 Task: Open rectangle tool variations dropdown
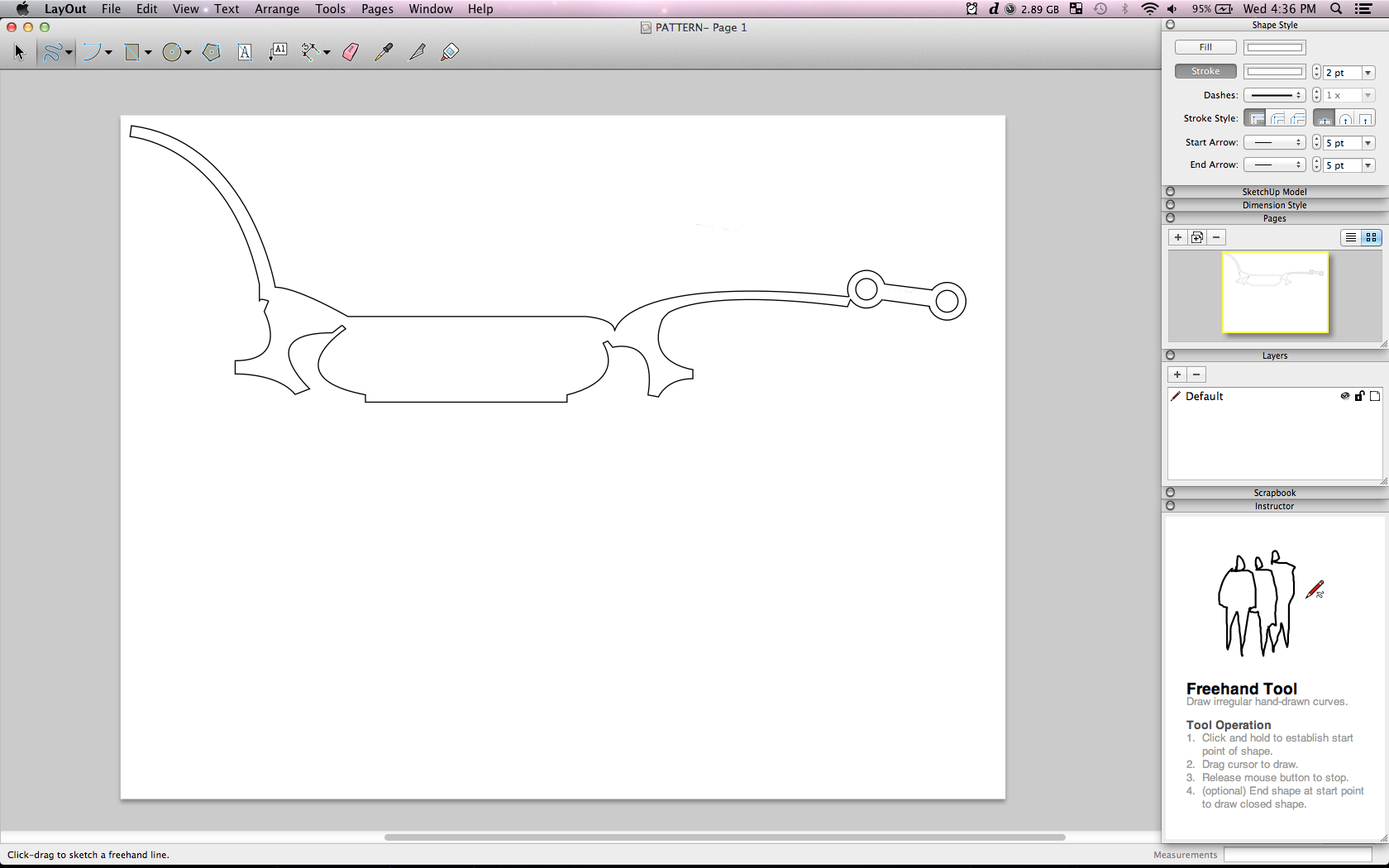click(148, 53)
